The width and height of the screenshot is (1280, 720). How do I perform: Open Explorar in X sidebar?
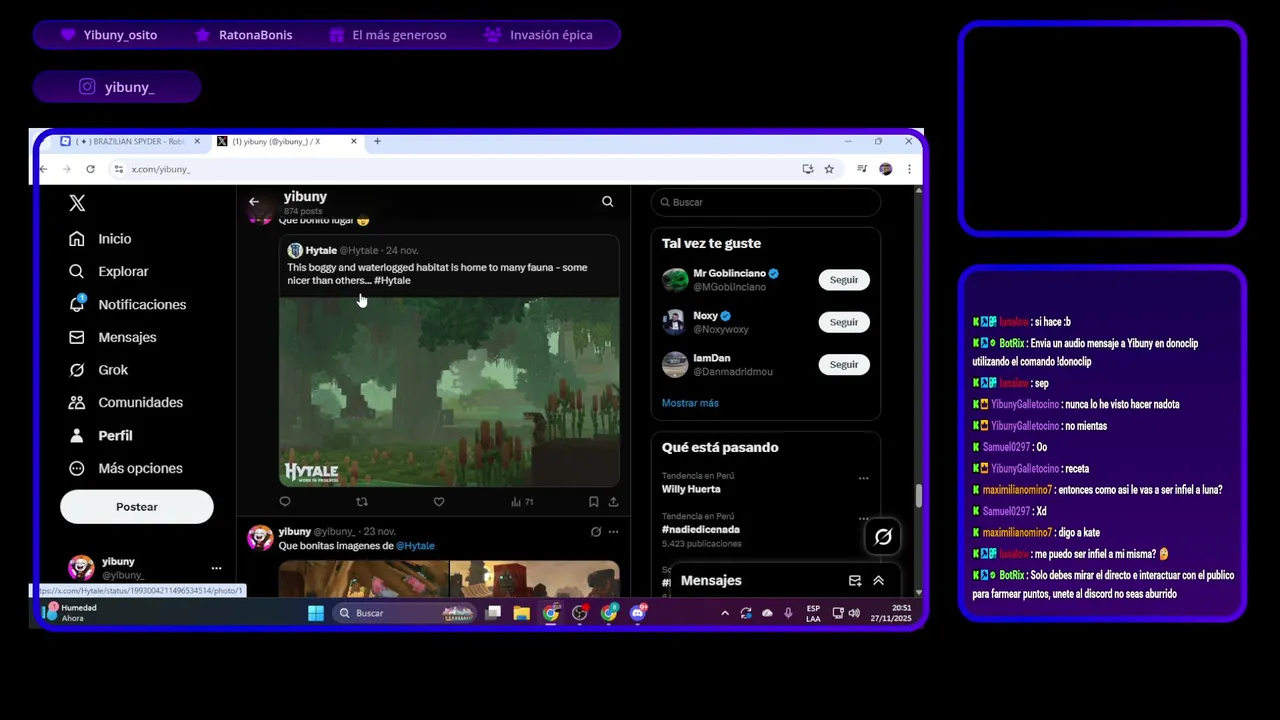(108, 271)
